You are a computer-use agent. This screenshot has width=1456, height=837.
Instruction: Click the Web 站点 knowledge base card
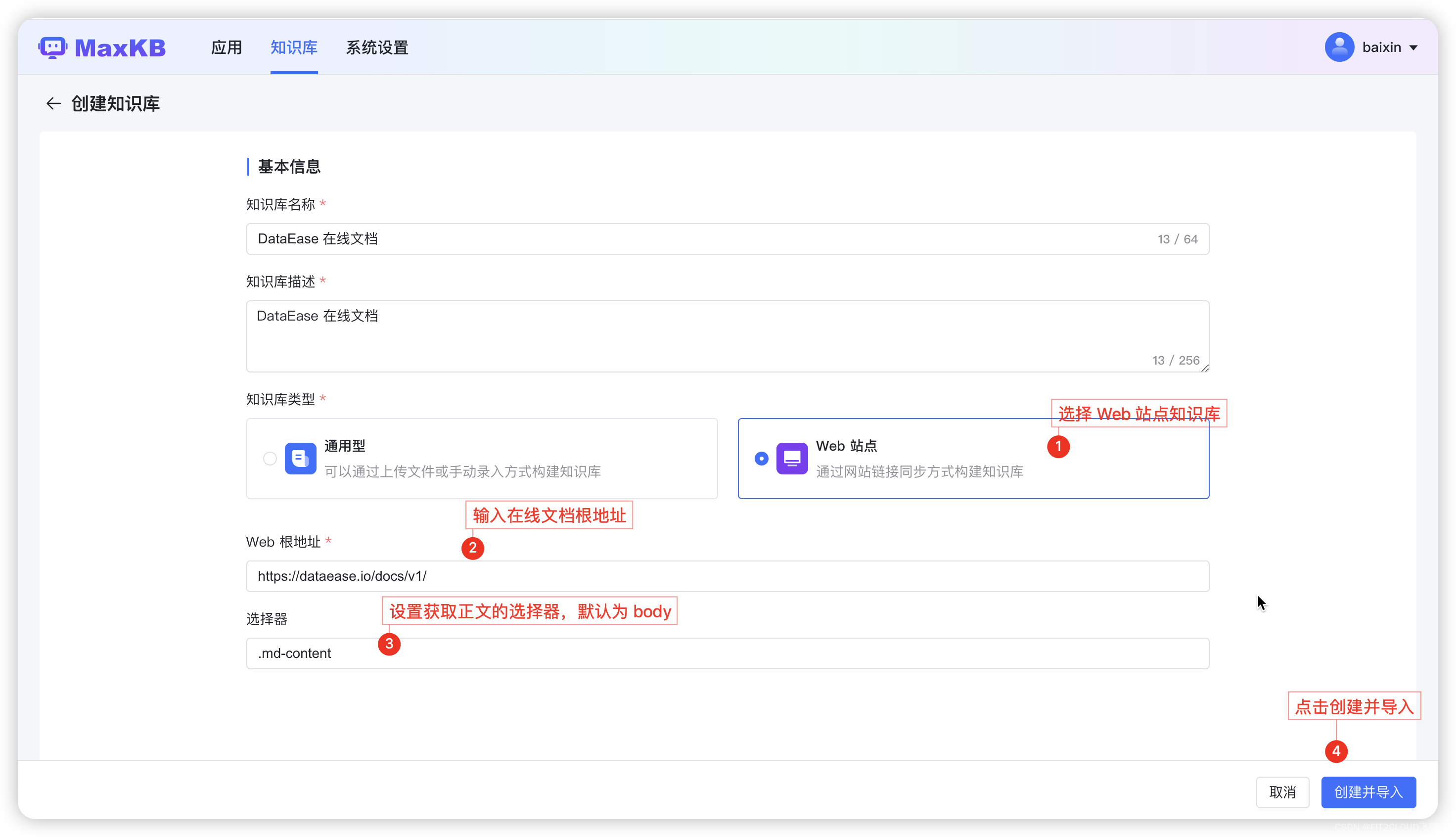coord(973,458)
